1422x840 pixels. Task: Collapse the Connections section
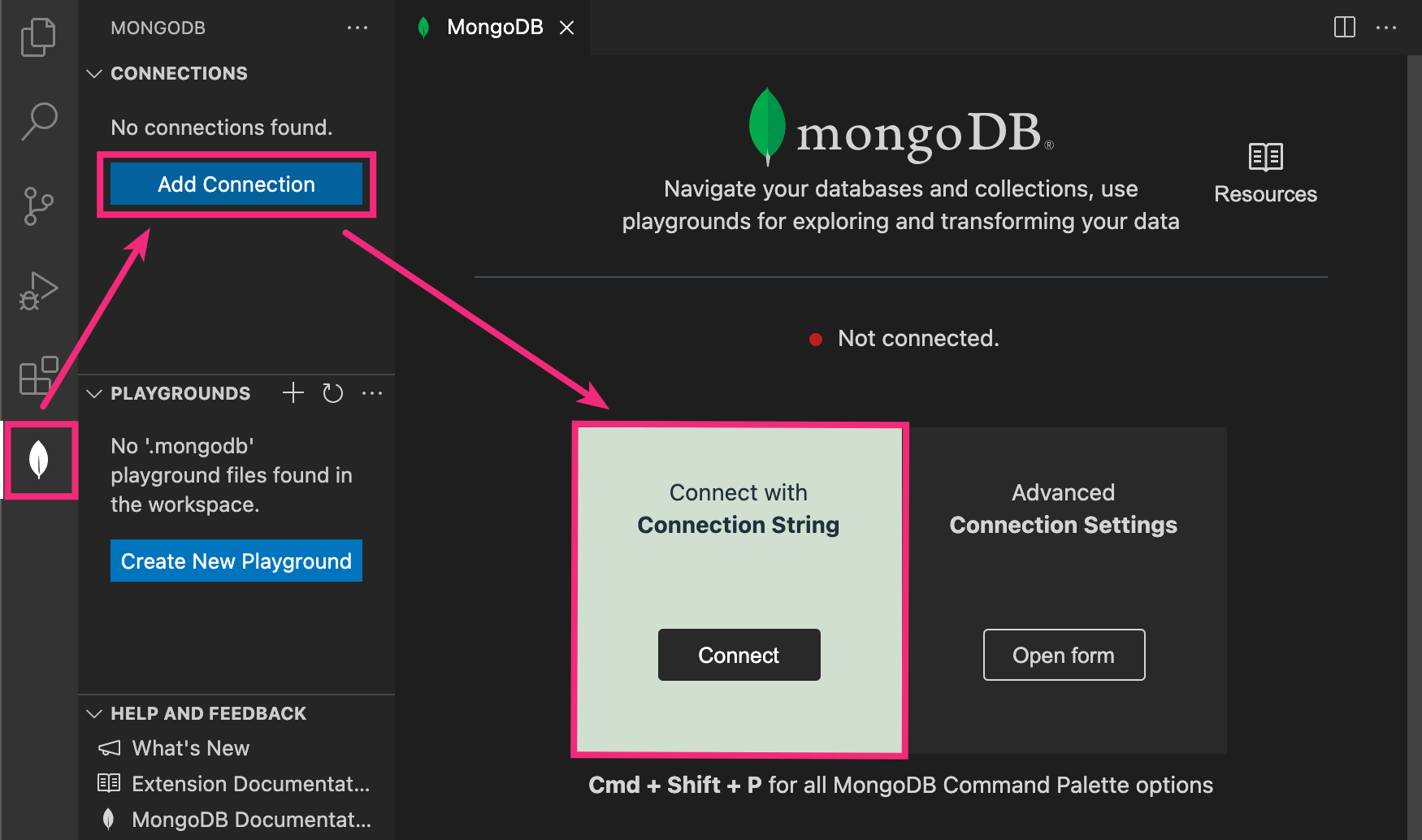pos(94,73)
